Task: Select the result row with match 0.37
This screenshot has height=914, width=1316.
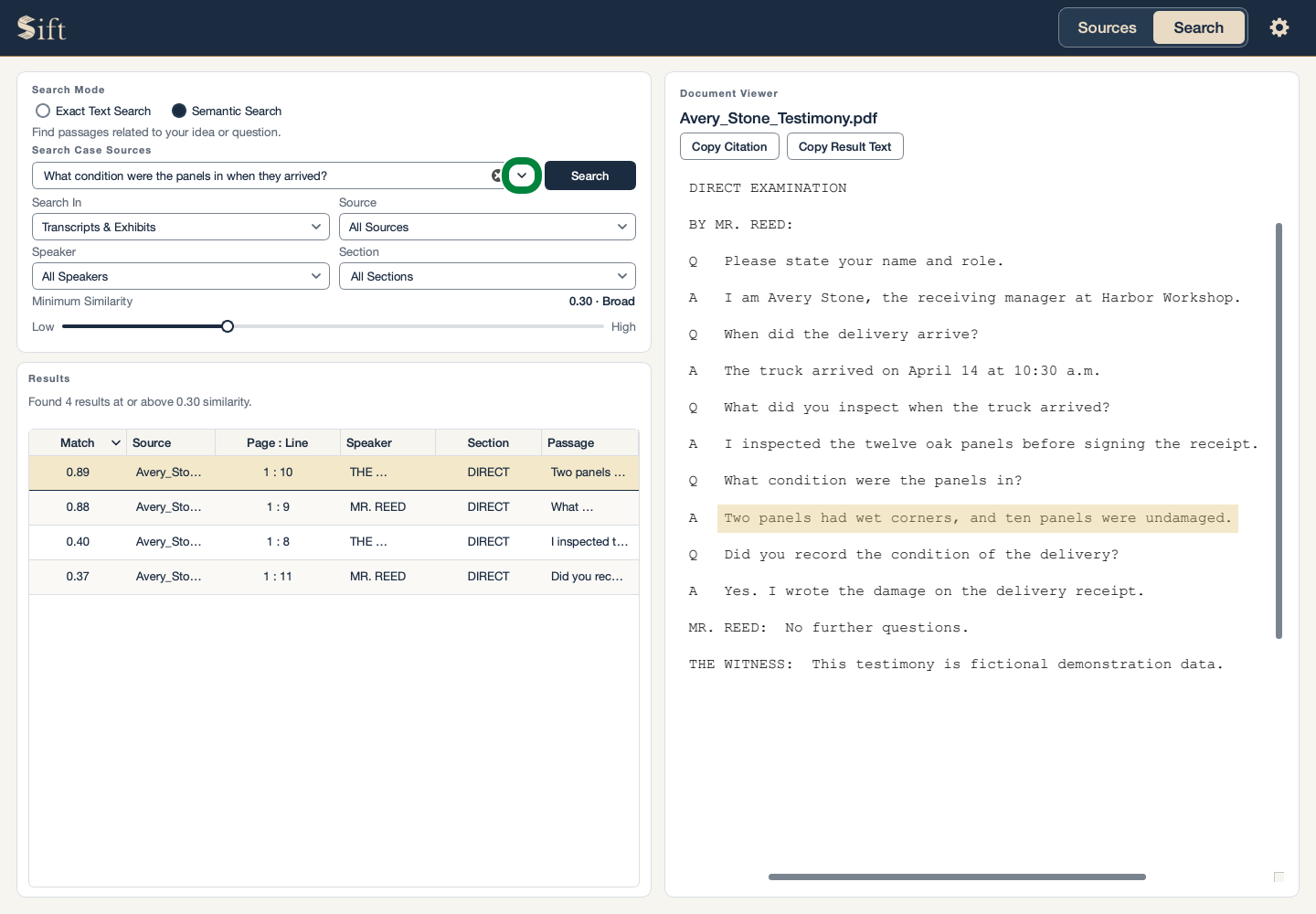Action: click(334, 577)
